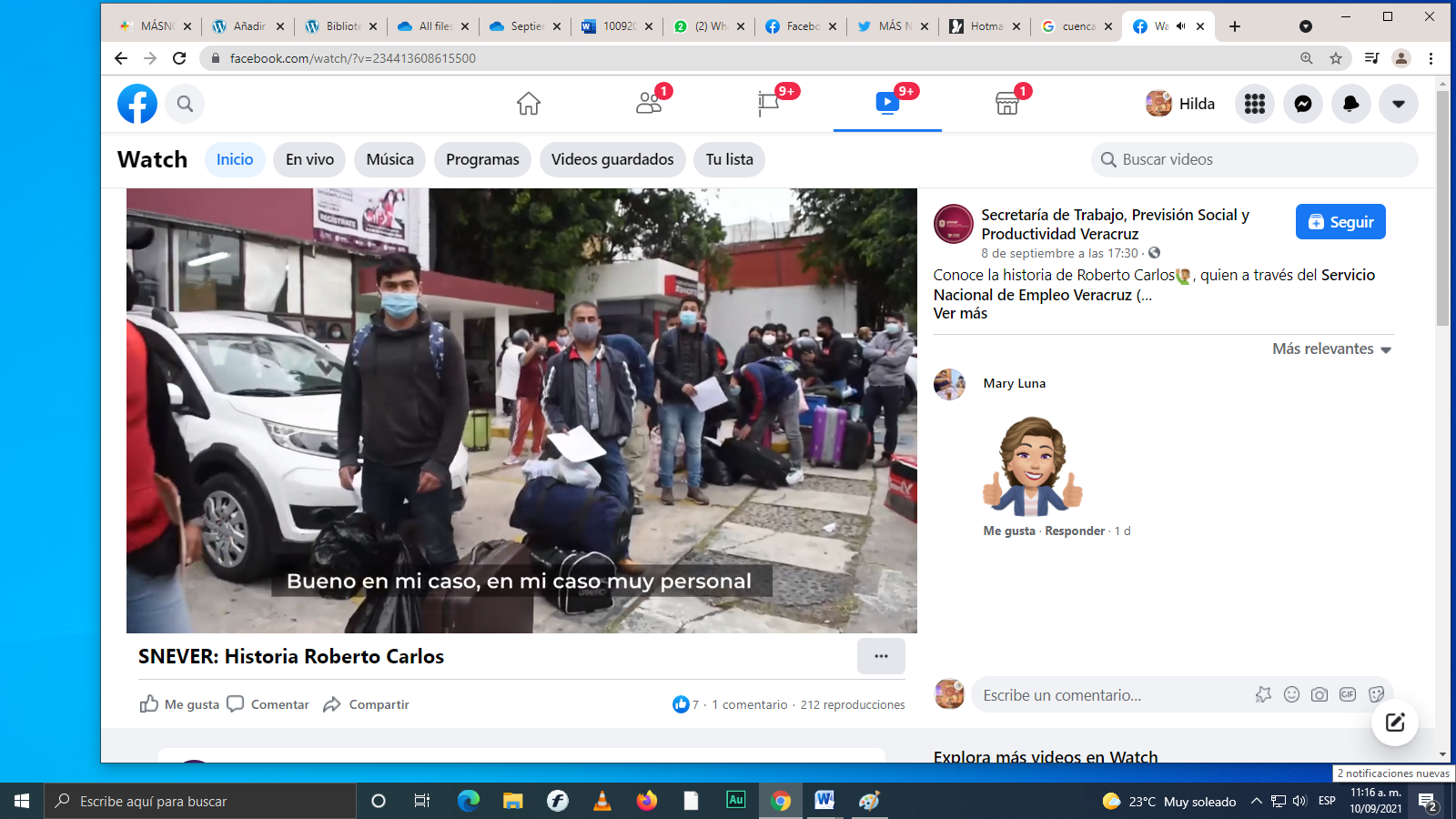Viewport: 1456px width, 819px height.
Task: Click Compartir to share the video
Action: pos(367,704)
